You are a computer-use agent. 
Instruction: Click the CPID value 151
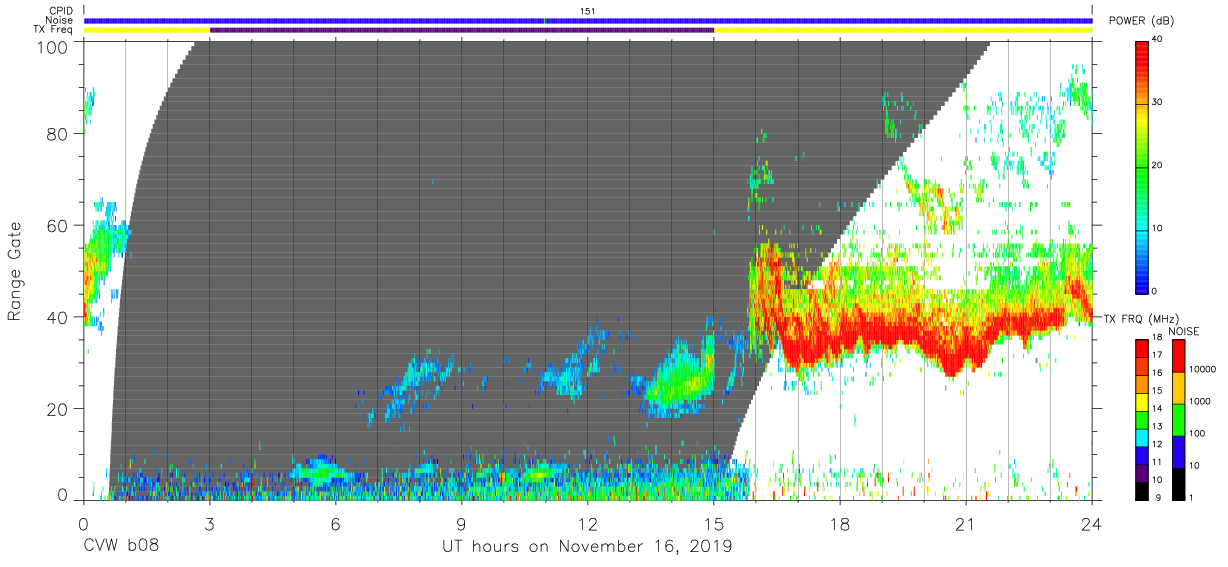tap(588, 11)
